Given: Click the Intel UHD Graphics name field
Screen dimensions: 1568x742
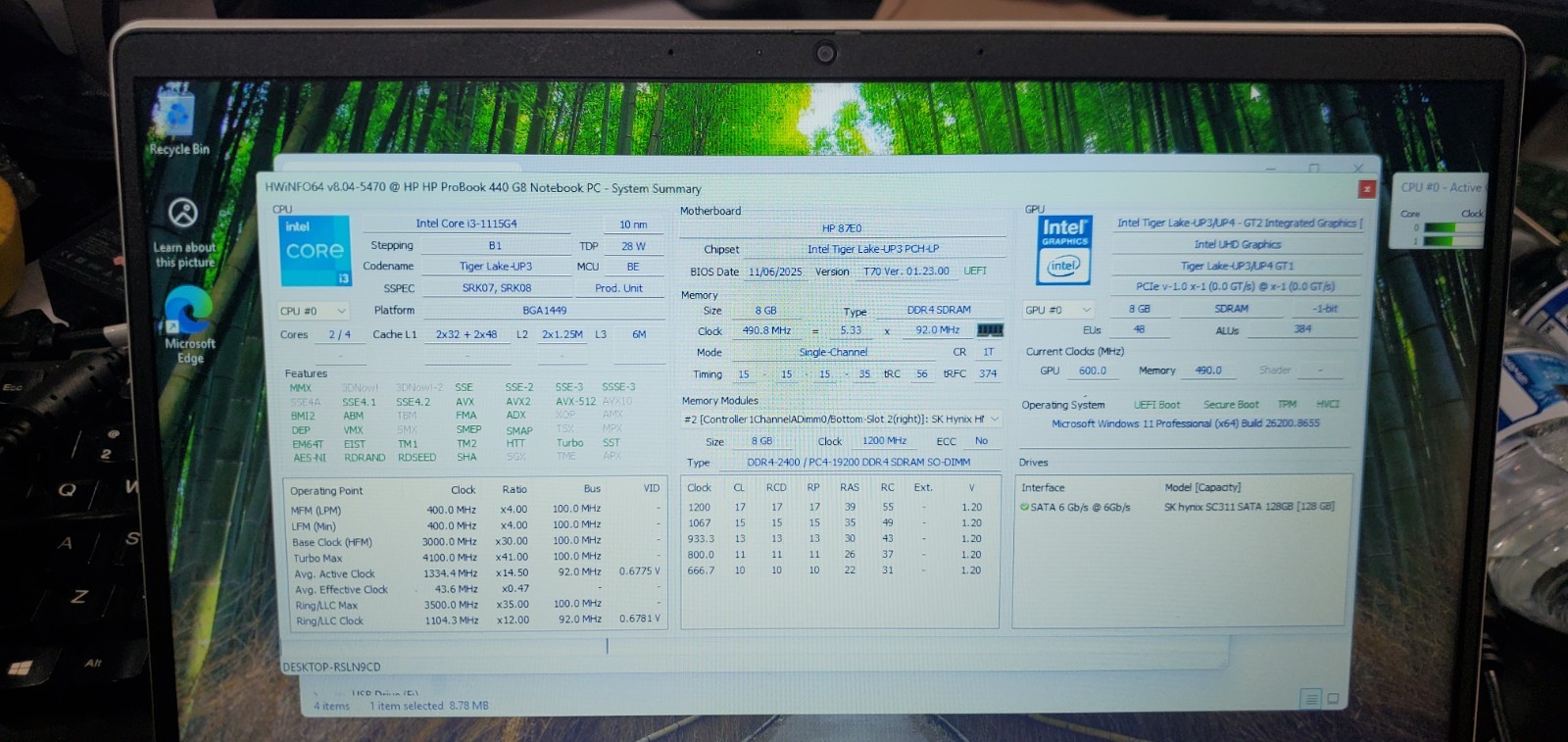Looking at the screenshot, I should coord(1237,244).
